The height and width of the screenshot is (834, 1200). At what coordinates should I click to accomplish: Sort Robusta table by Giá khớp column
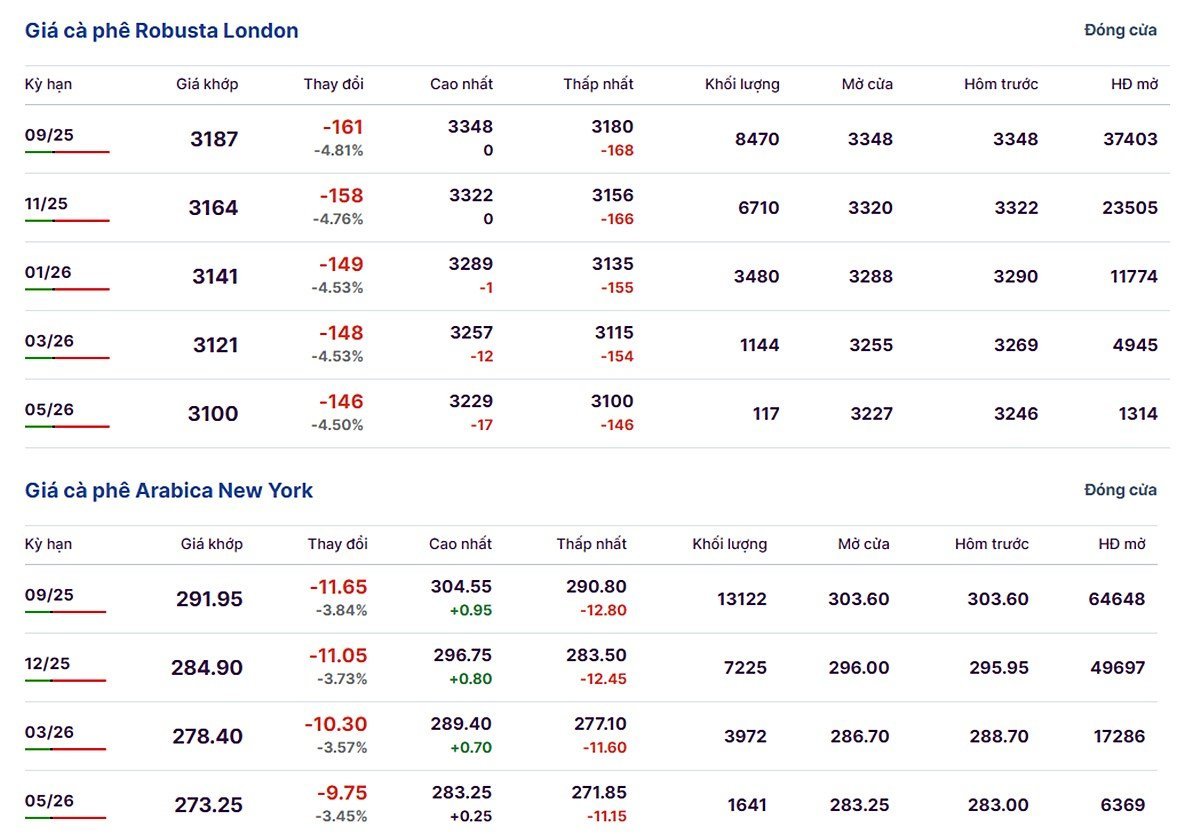tap(207, 84)
